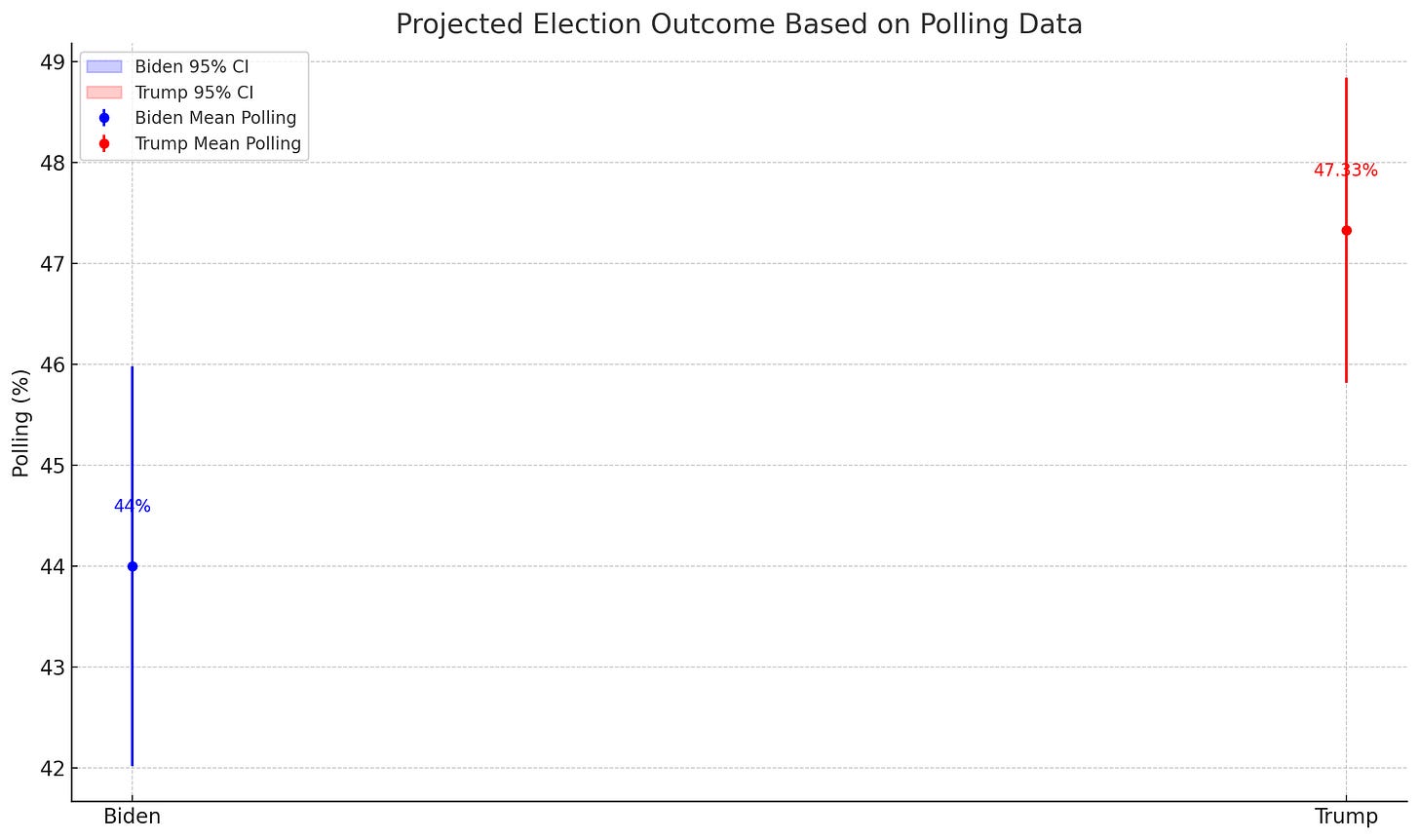Click Biden Mean Polling legend marker
Viewport: 1419px width, 840px height.
coord(104,118)
